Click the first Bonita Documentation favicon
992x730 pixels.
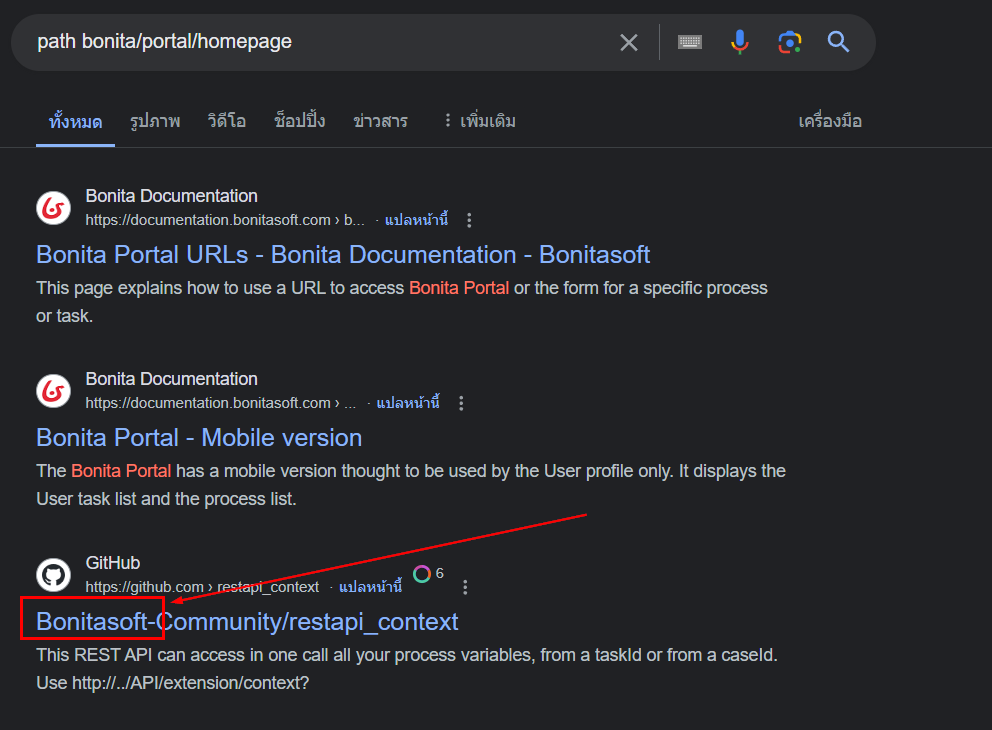54,208
